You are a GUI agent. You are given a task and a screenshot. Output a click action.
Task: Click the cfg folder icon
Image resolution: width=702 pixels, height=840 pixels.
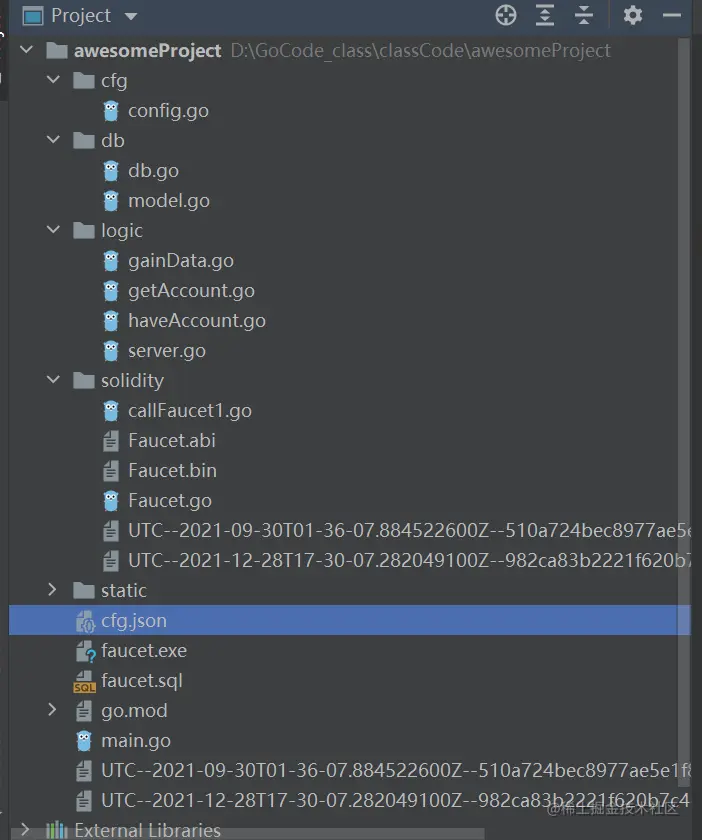(84, 80)
